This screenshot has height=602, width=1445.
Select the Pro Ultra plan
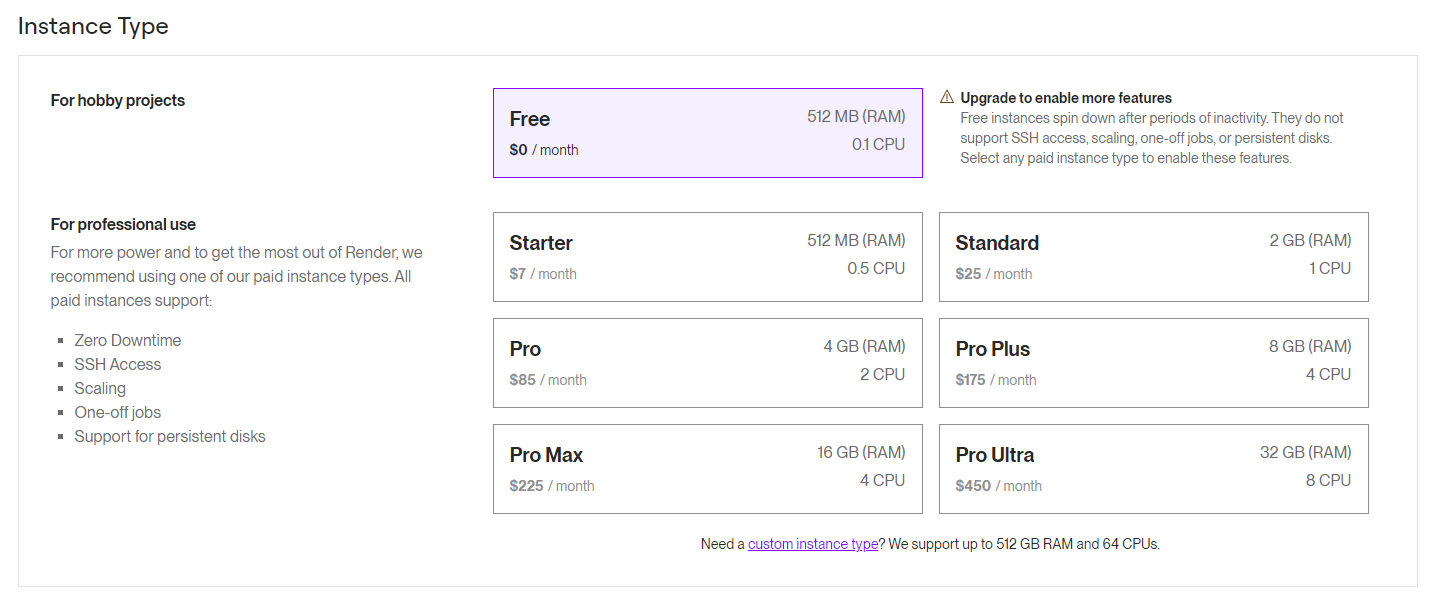point(1153,469)
